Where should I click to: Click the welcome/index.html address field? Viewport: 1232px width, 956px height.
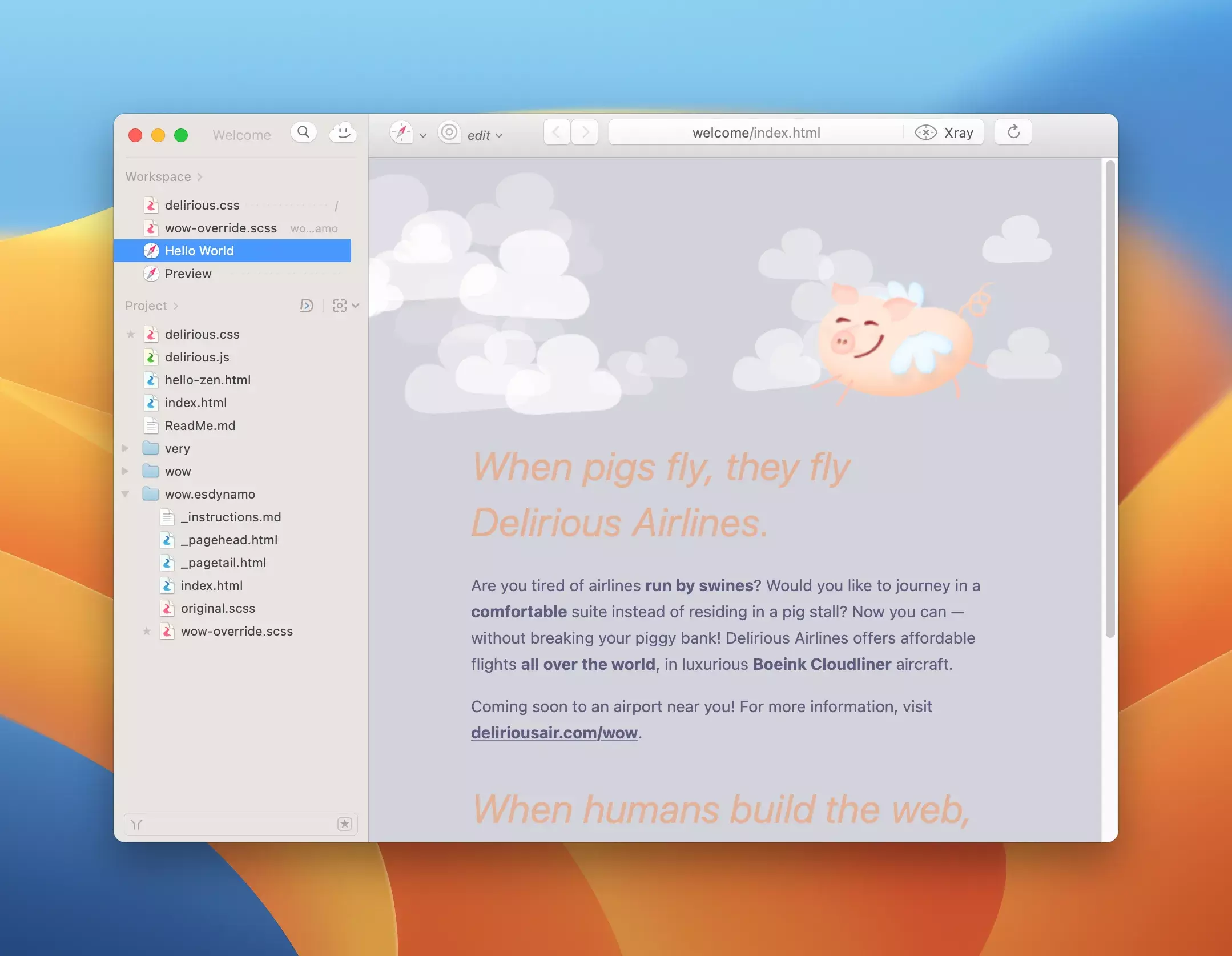(x=755, y=132)
